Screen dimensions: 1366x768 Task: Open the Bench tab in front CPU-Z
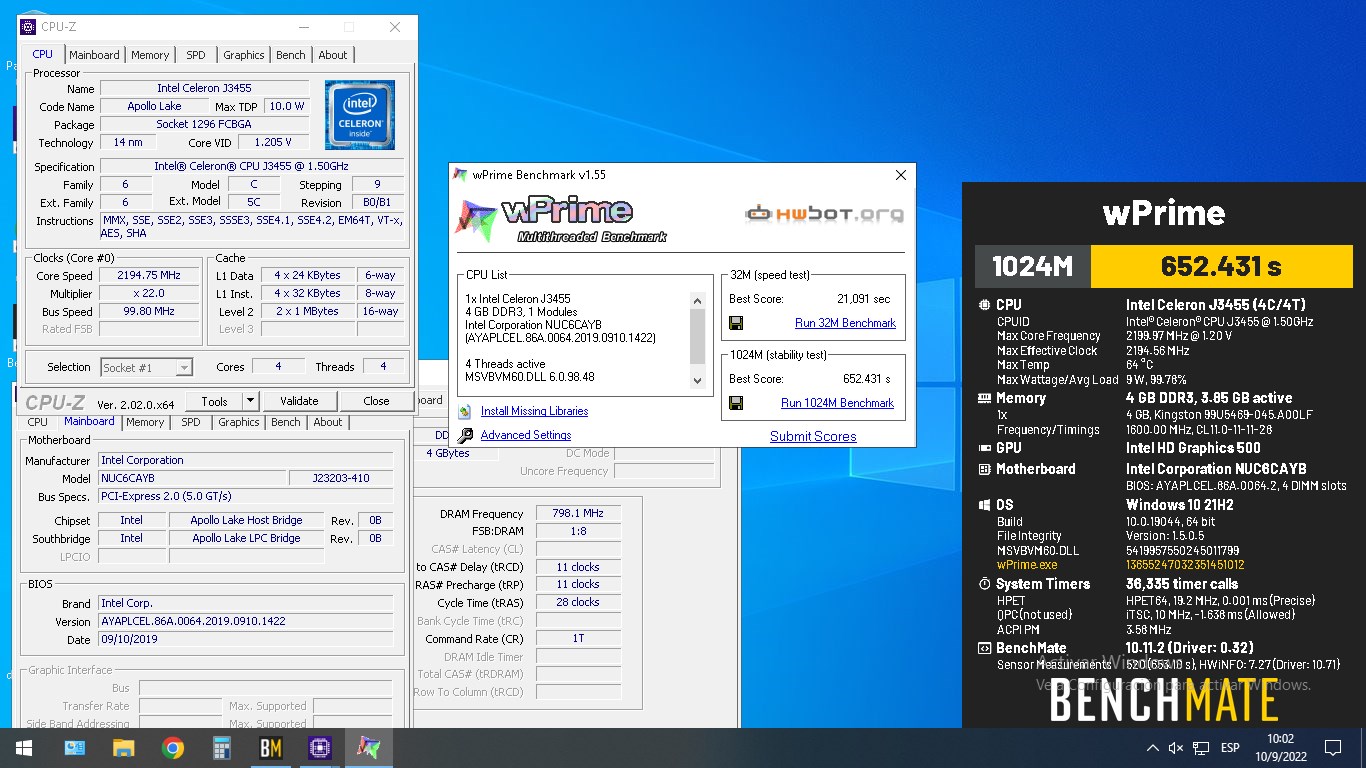coord(291,55)
